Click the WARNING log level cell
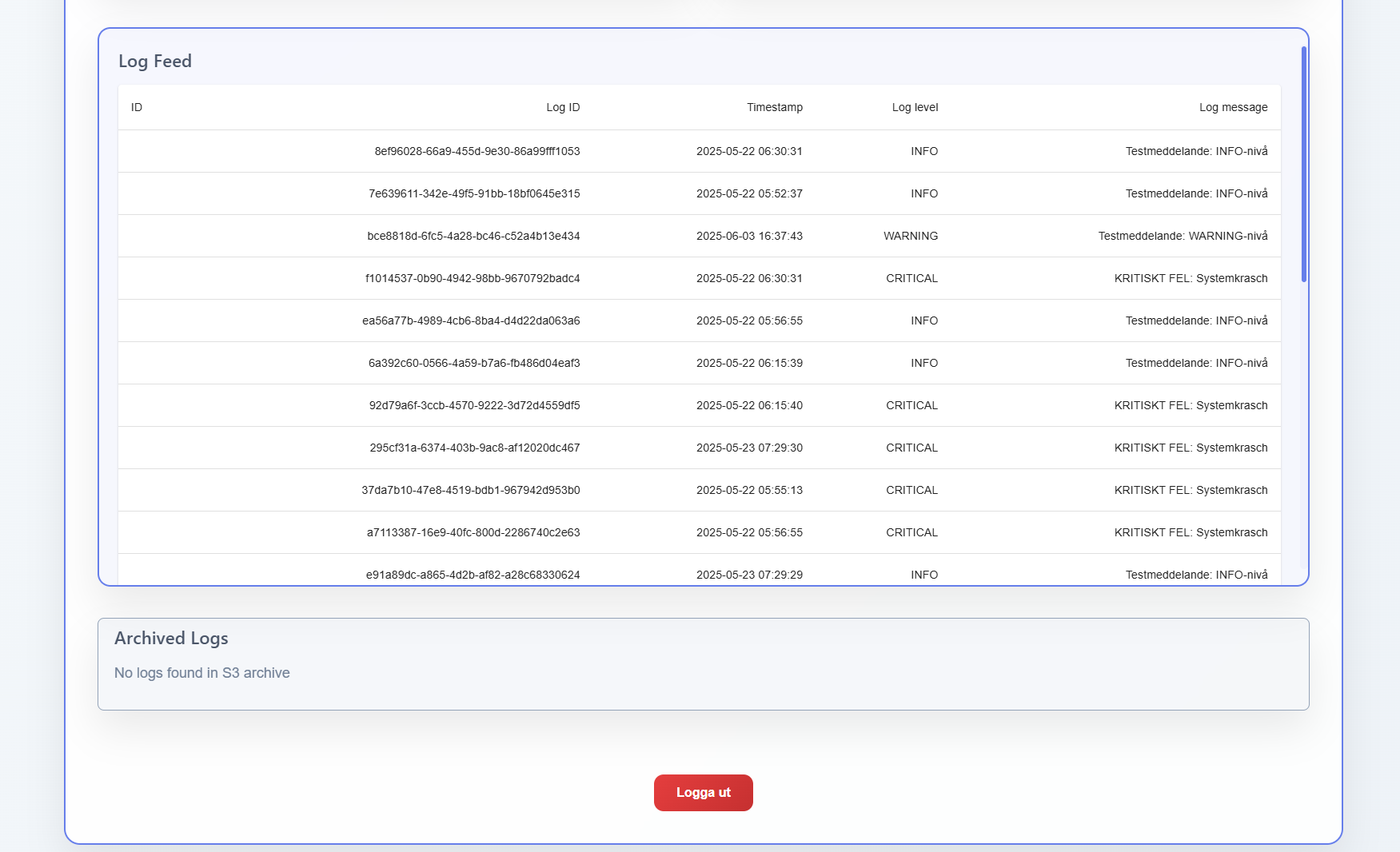 pyautogui.click(x=910, y=236)
